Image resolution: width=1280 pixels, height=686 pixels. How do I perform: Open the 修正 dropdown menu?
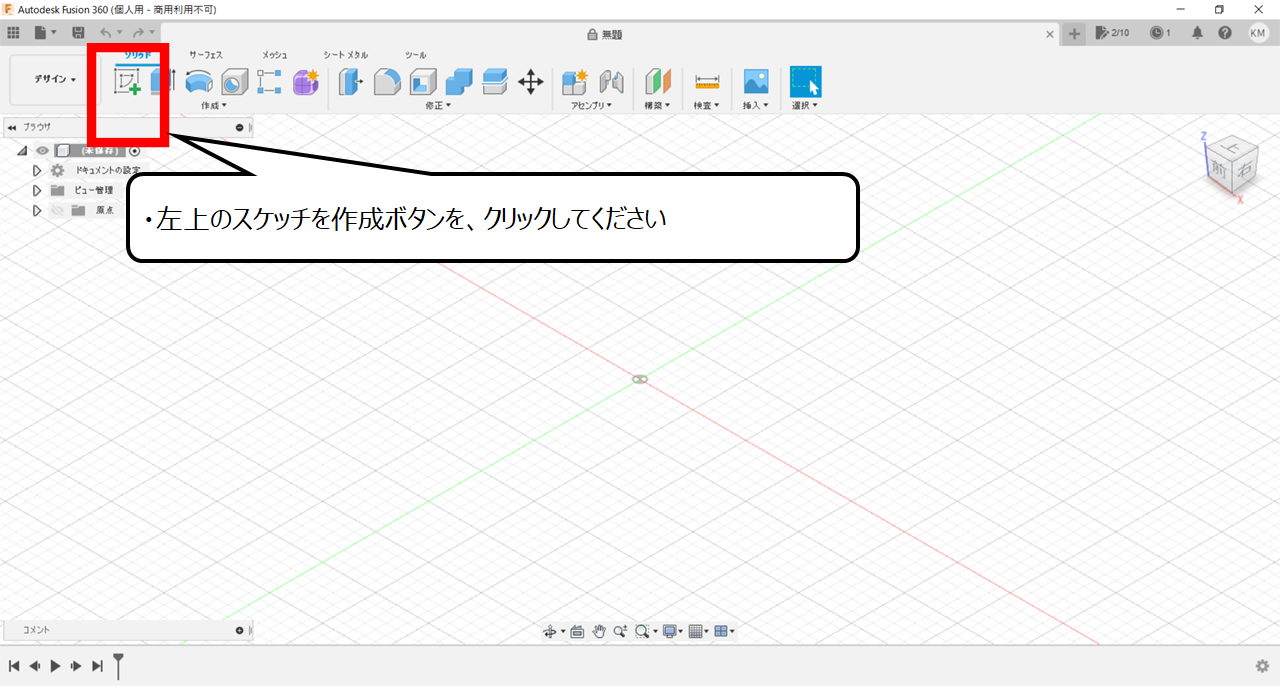pos(438,105)
